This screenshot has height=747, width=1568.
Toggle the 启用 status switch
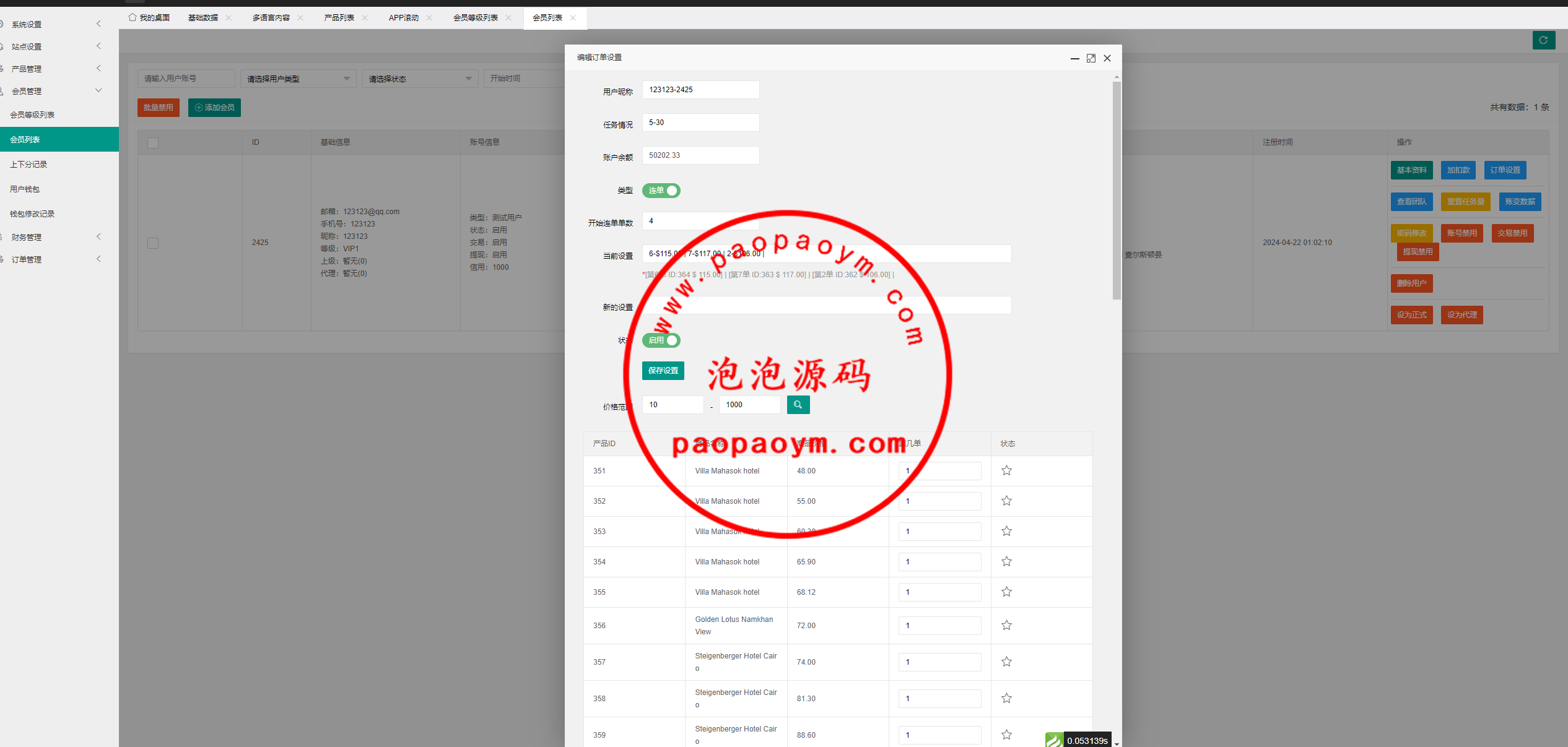tap(661, 340)
